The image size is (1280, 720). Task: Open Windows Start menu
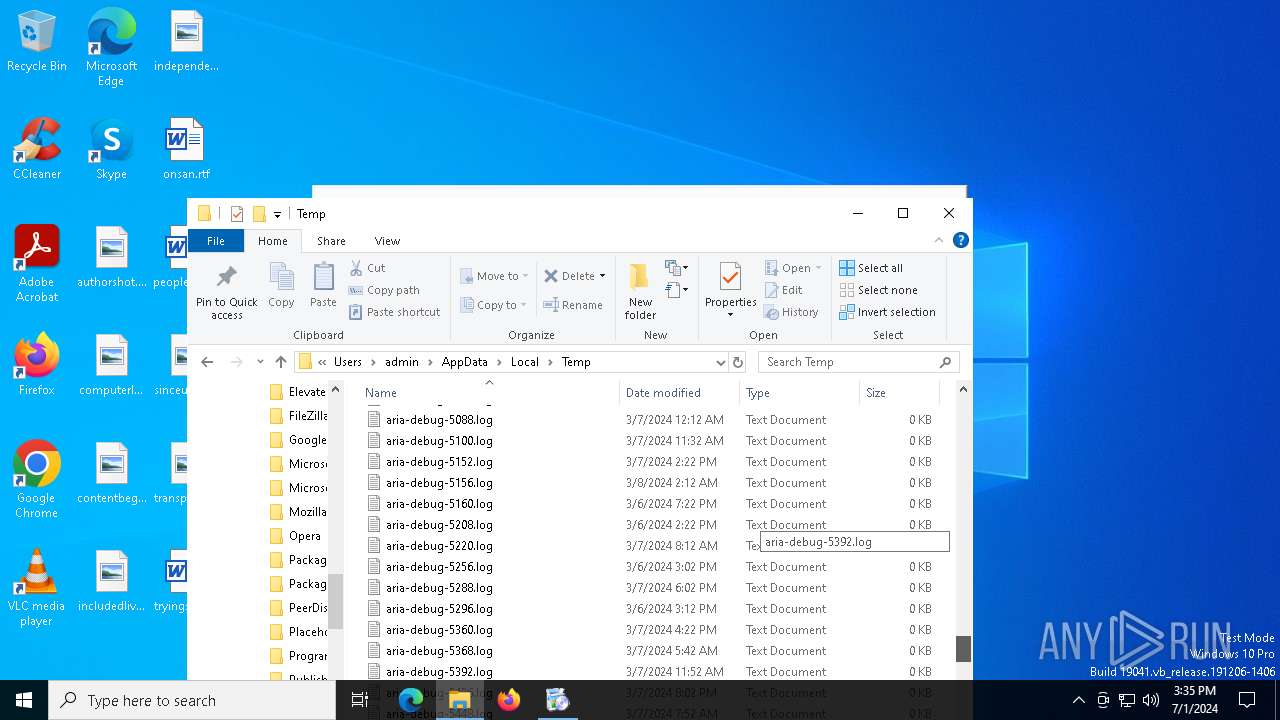(x=24, y=700)
